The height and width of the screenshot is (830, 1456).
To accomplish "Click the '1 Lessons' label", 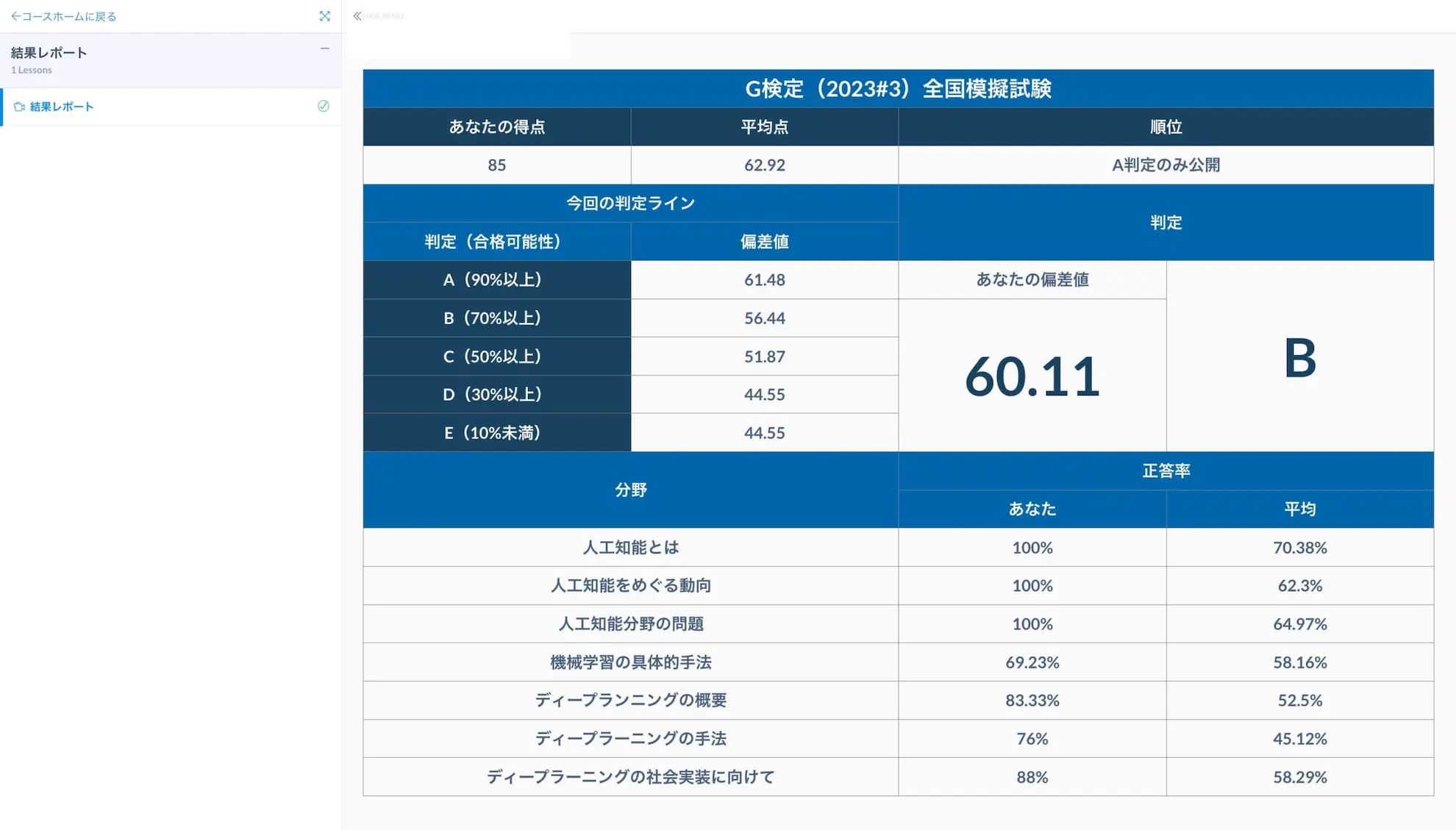I will pos(32,70).
